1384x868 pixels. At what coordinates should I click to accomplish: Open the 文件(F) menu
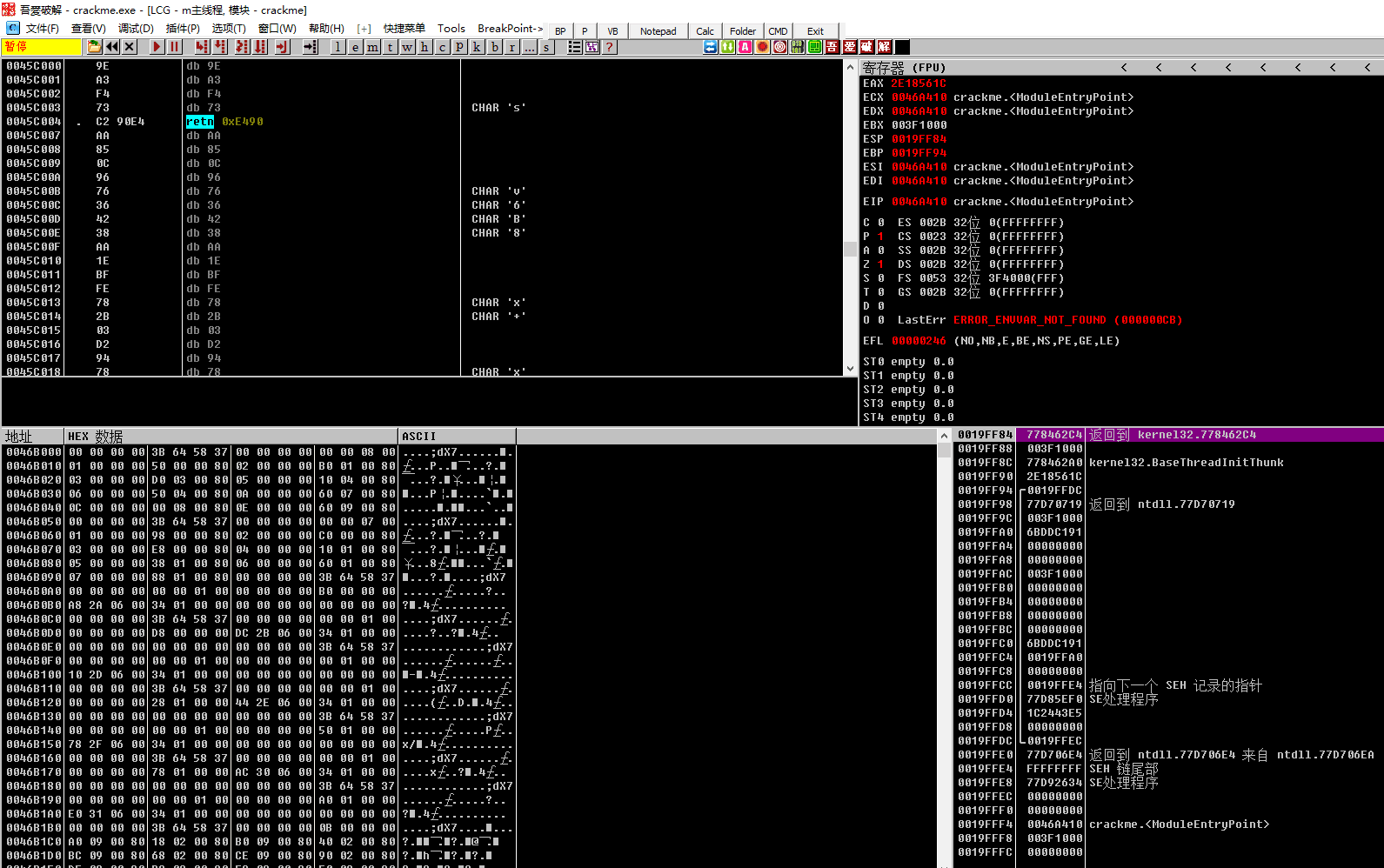[x=43, y=29]
